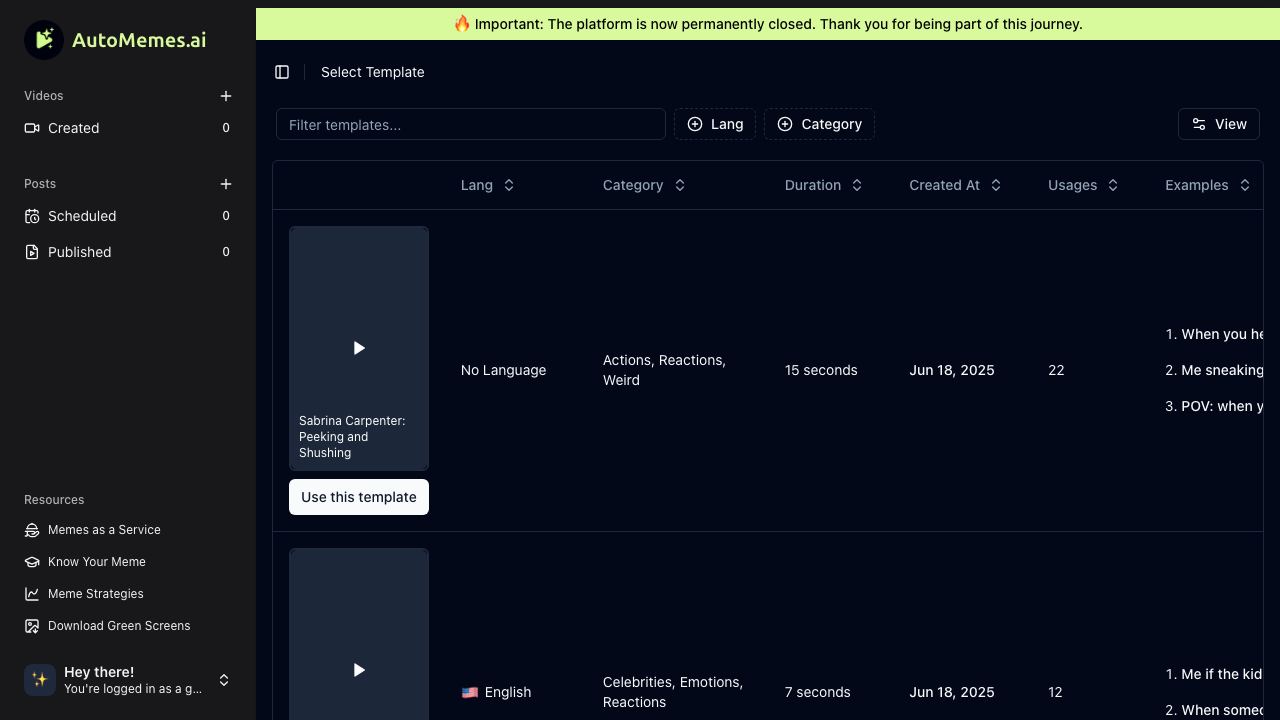Click the sparkles user avatar icon
The height and width of the screenshot is (720, 1280).
(x=40, y=680)
